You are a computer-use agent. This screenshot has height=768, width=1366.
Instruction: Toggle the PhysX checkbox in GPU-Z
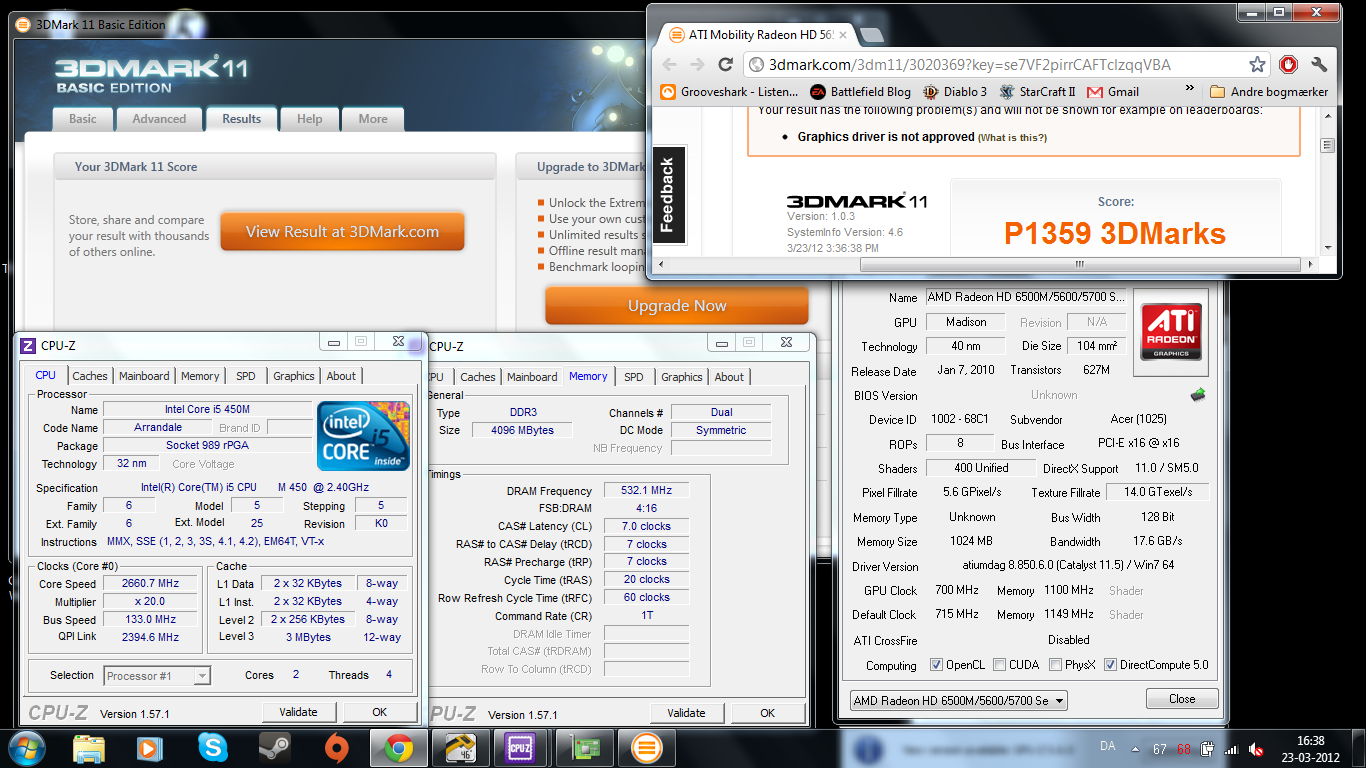1056,665
